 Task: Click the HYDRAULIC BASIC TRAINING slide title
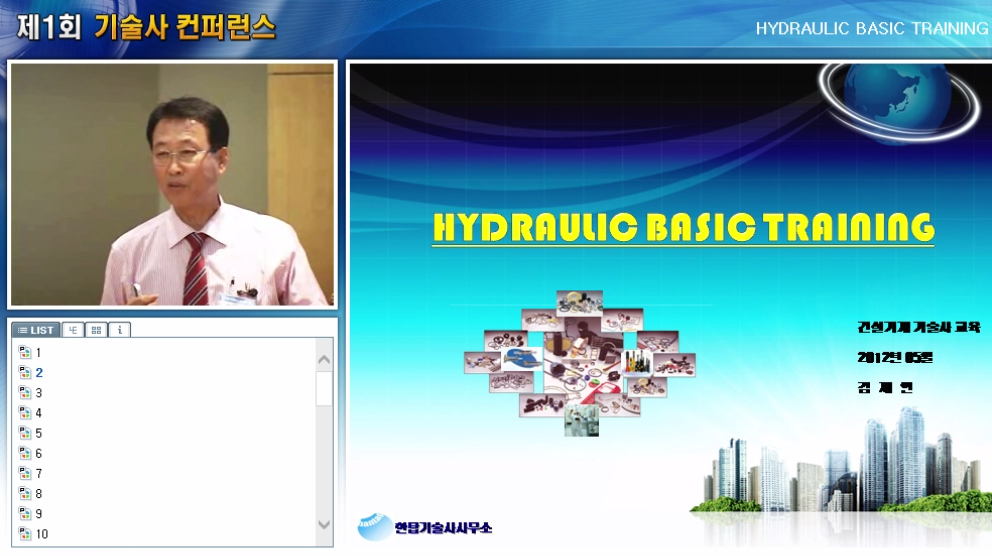click(683, 228)
